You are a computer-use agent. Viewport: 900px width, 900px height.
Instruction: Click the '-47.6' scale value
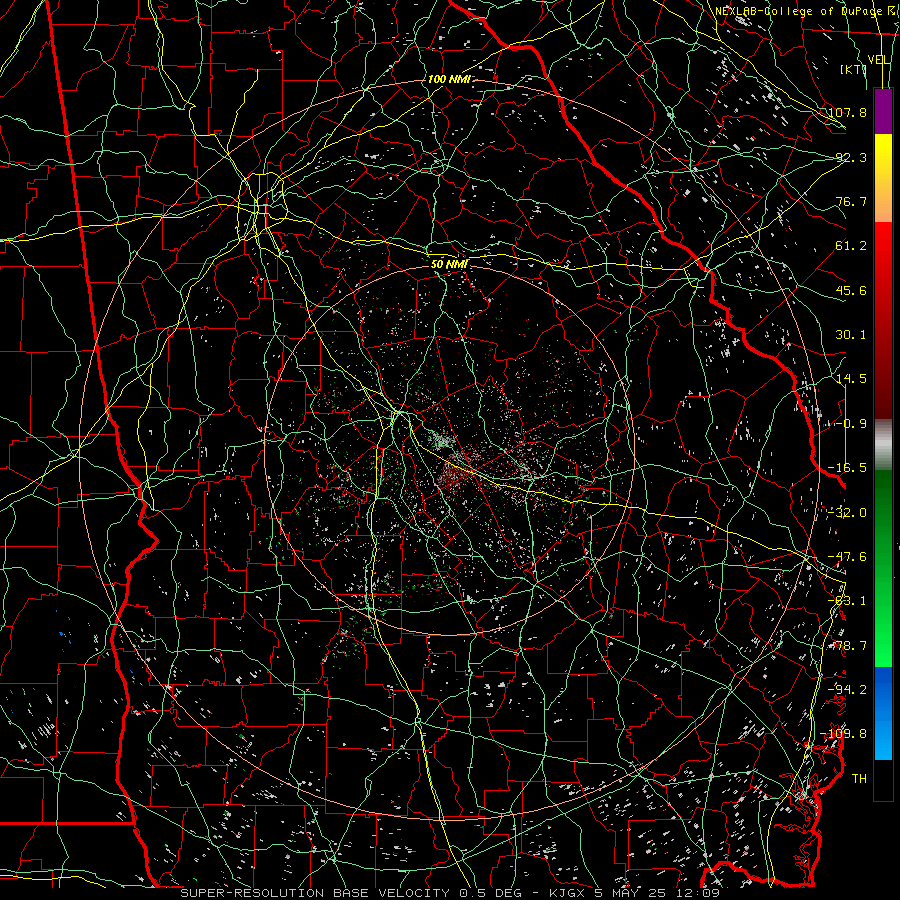pos(847,557)
